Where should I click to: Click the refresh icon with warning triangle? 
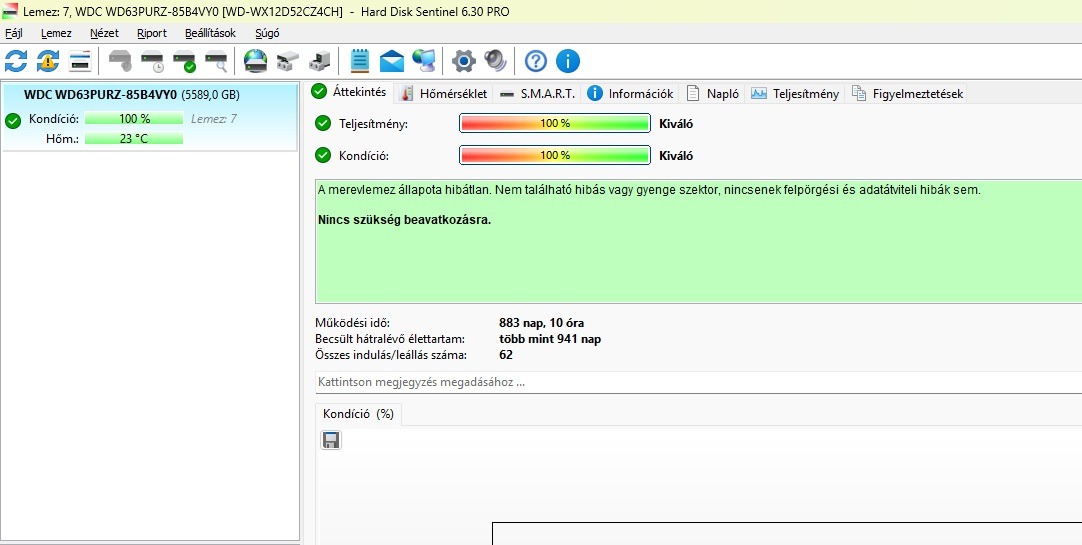48,61
